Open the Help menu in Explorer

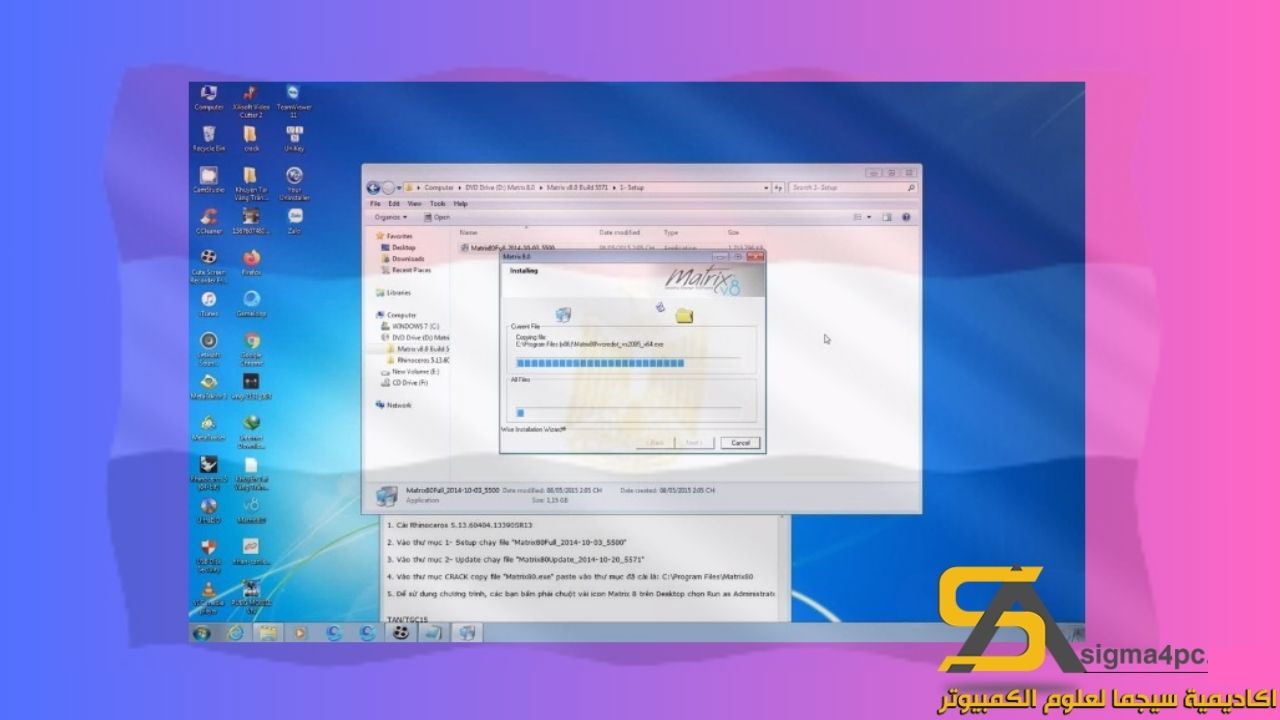point(460,204)
